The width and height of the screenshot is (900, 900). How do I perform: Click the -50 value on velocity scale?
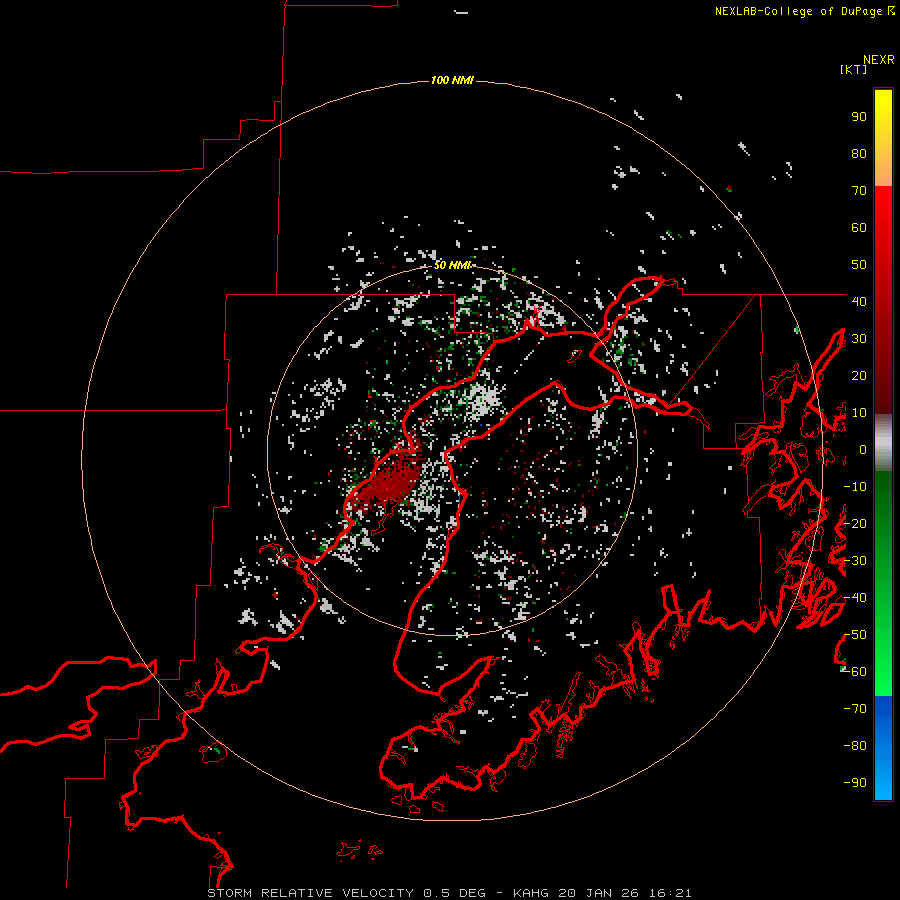coord(855,635)
